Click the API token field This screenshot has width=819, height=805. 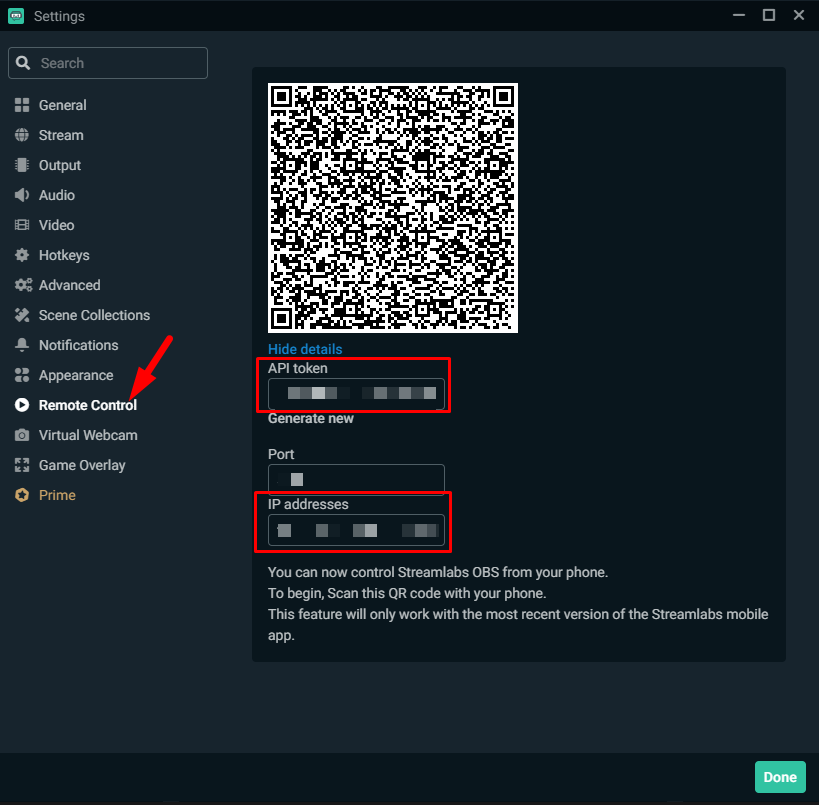(x=356, y=393)
